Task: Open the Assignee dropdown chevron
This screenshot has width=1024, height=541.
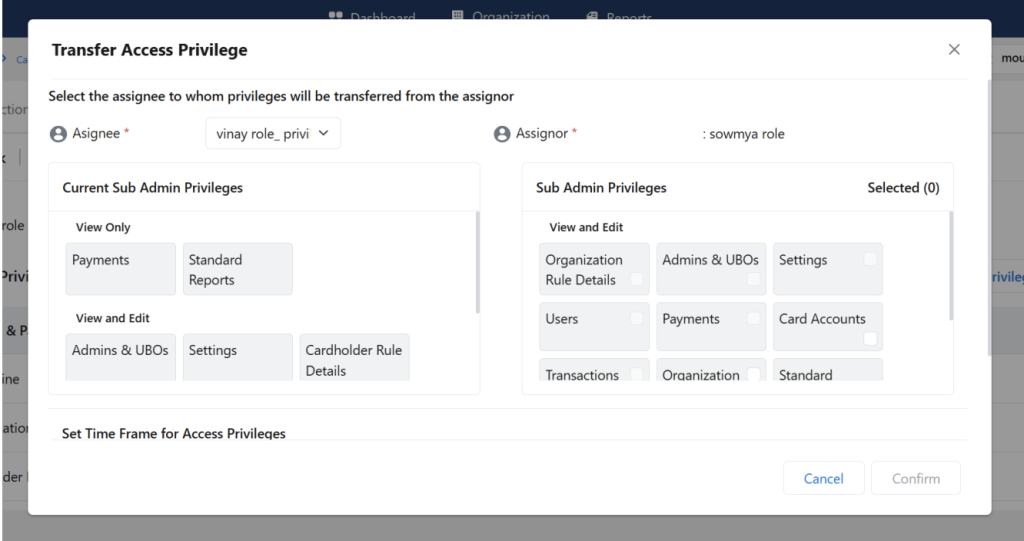Action: pyautogui.click(x=324, y=134)
